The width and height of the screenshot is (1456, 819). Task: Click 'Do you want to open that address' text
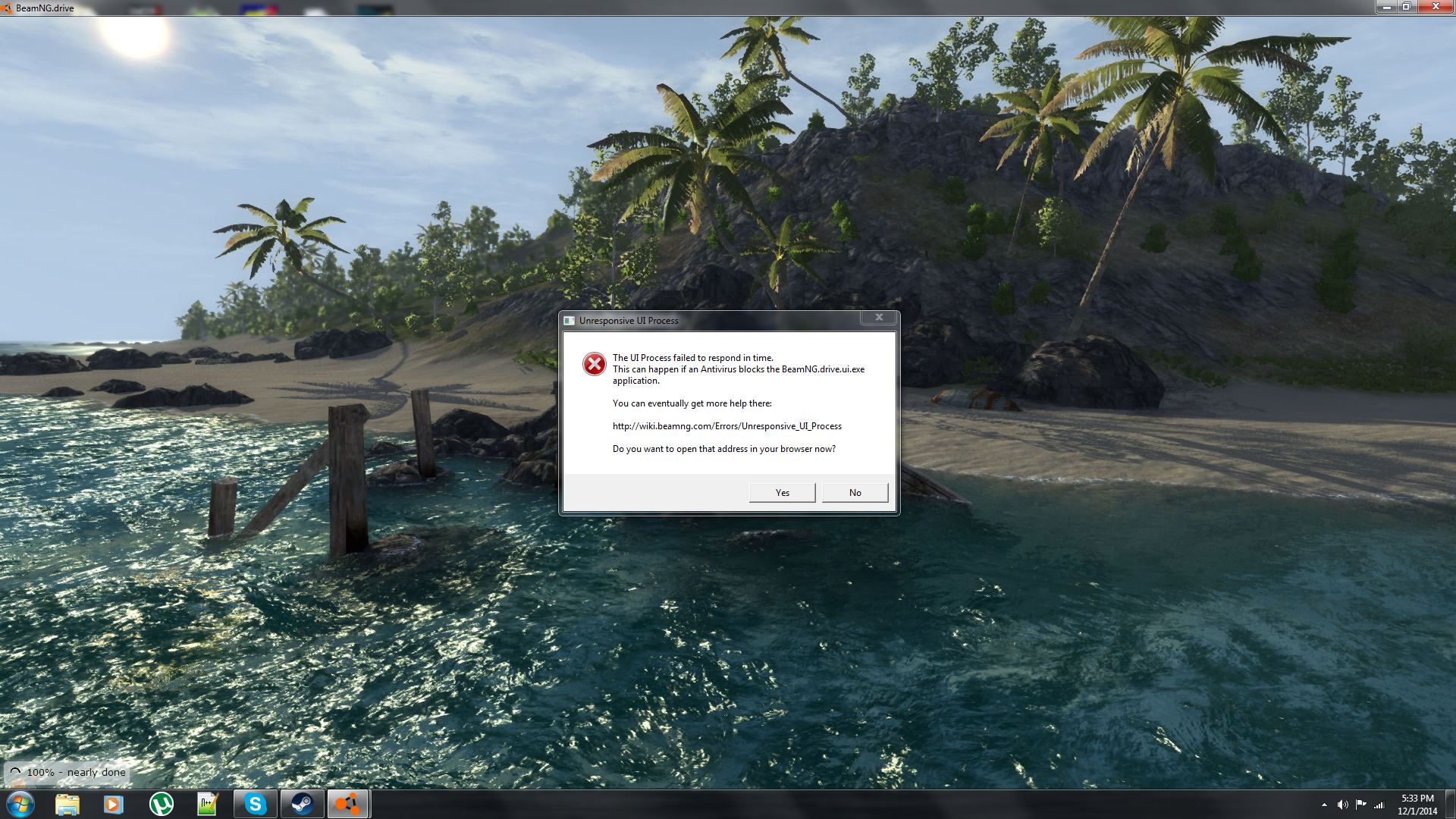tap(724, 449)
